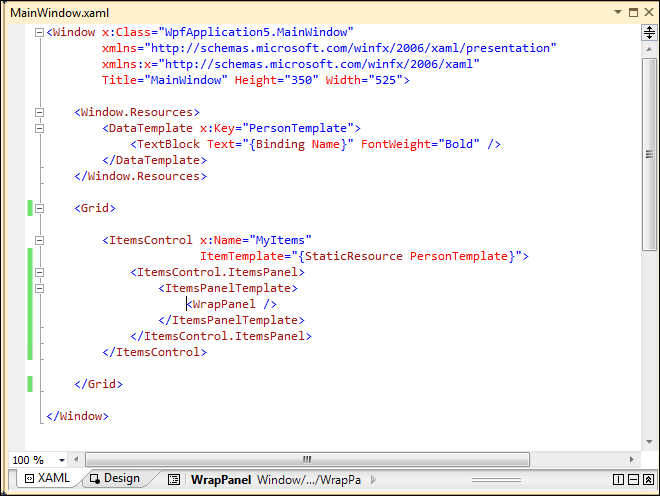Switch to the XAML tab

[x=47, y=479]
